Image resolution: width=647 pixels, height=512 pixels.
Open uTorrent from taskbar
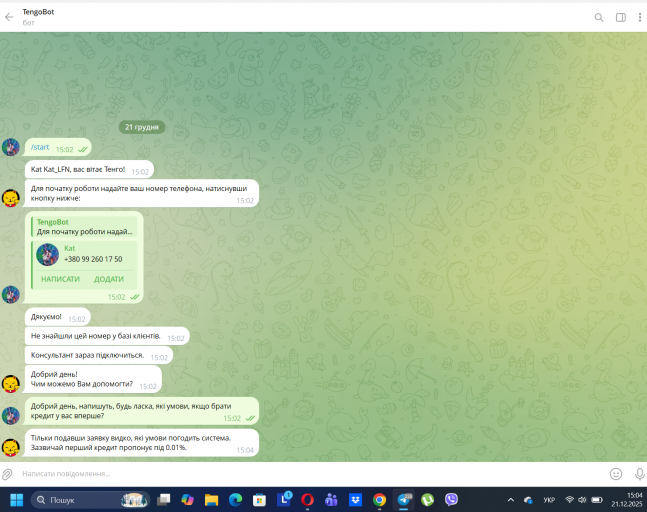[427, 500]
